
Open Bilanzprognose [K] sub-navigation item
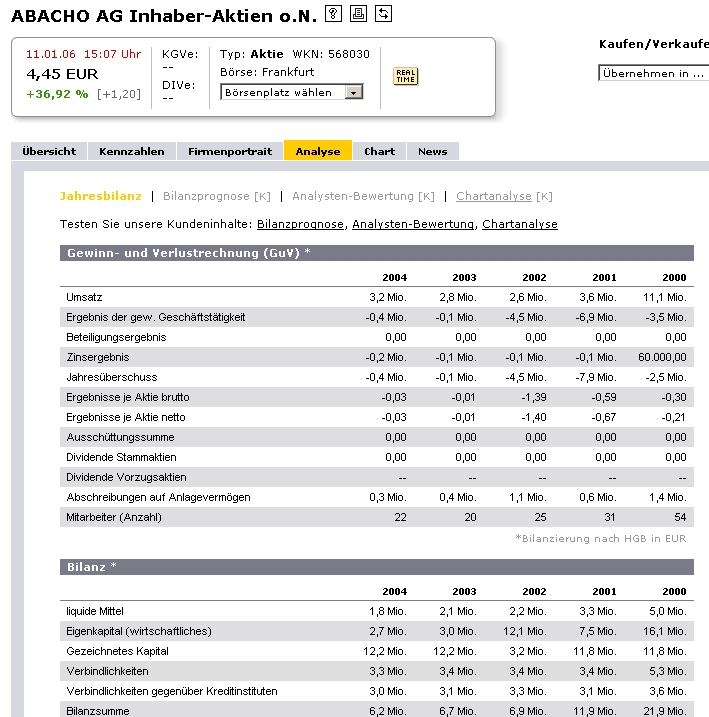click(x=217, y=196)
